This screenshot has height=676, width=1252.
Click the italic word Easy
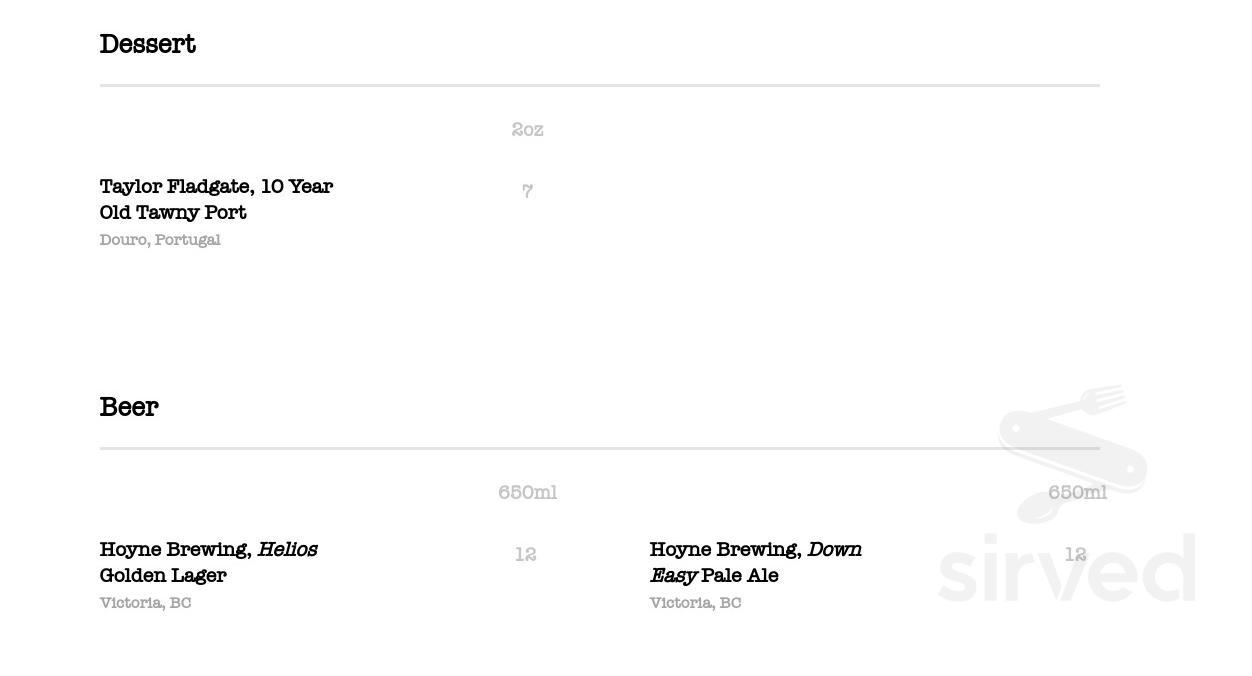[673, 576]
